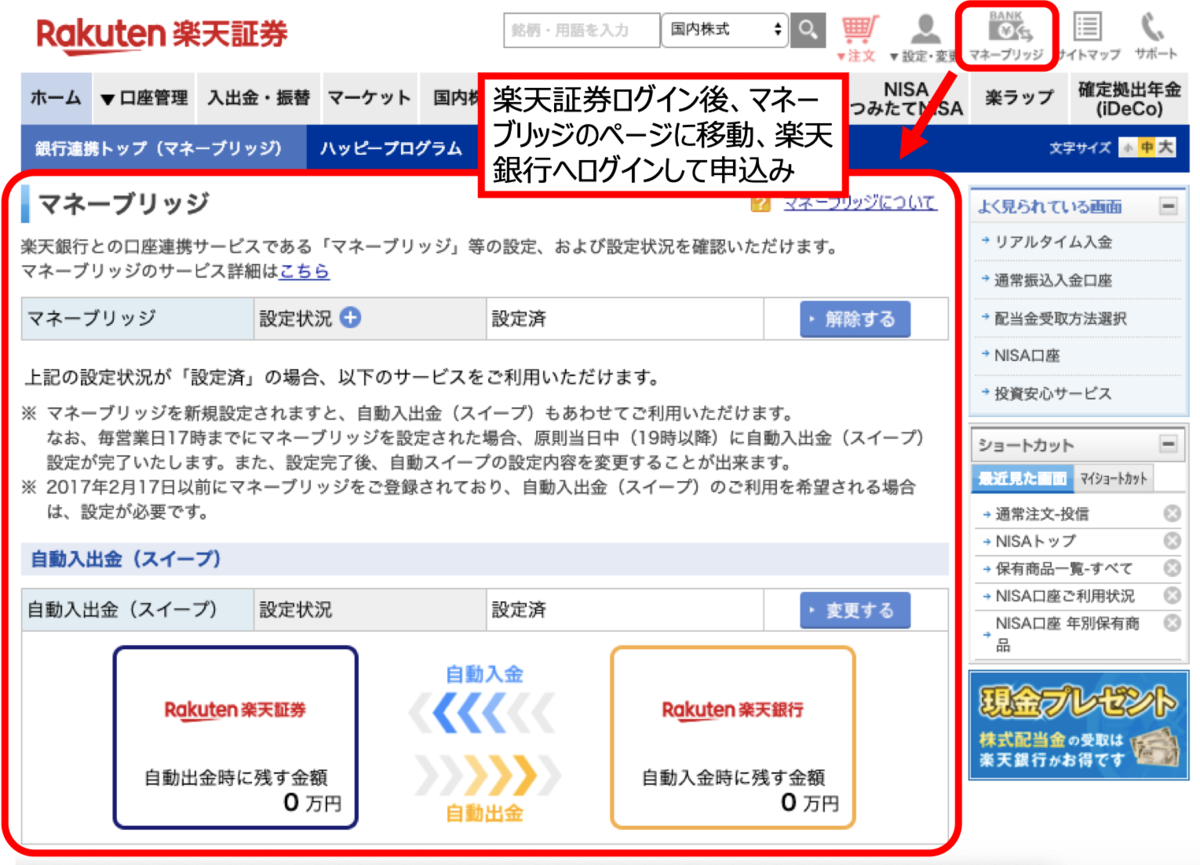Open the こちら service details link

304,271
